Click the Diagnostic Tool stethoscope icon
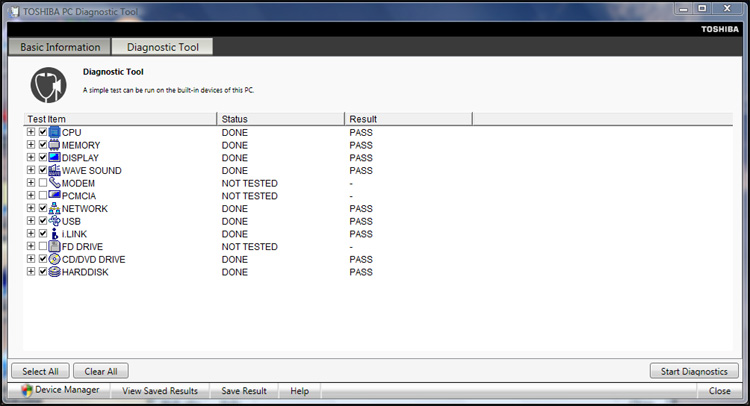This screenshot has height=406, width=750. click(x=48, y=85)
